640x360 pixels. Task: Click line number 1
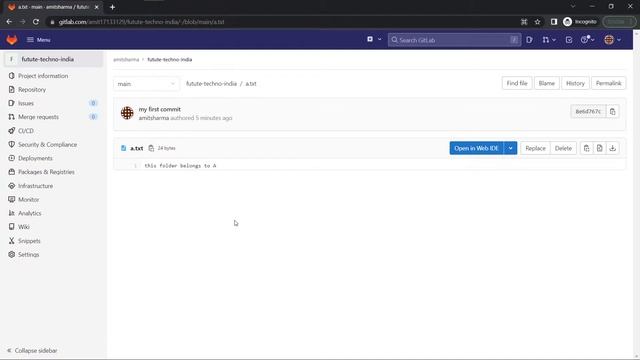[x=135, y=166]
